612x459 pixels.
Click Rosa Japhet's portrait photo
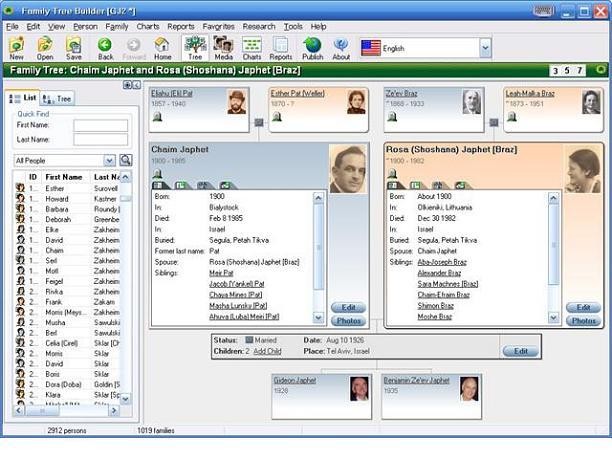click(x=583, y=169)
